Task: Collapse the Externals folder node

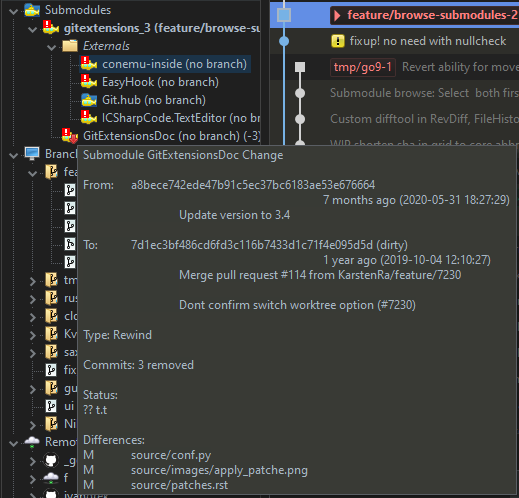Action: pos(52,47)
